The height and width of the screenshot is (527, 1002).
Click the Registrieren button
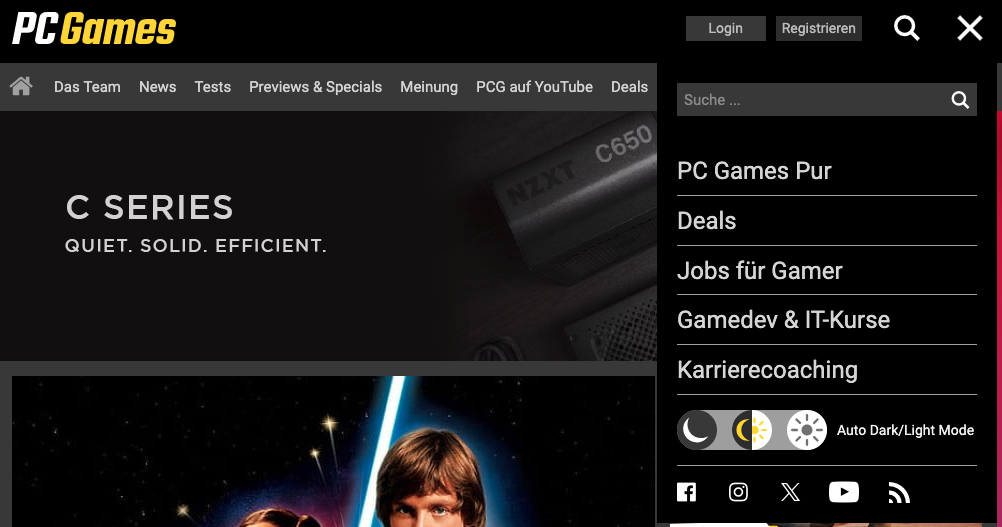(819, 28)
